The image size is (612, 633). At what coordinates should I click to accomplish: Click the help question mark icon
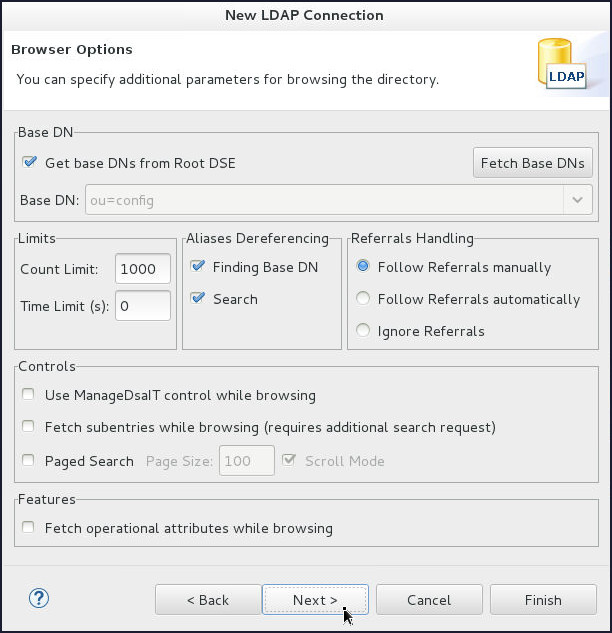[x=40, y=599]
